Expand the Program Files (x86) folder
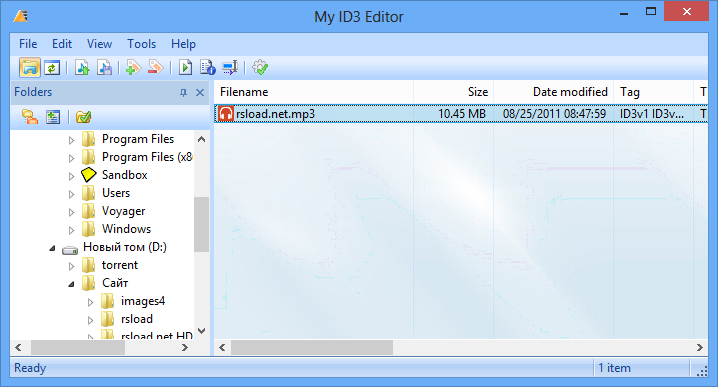 click(71, 158)
